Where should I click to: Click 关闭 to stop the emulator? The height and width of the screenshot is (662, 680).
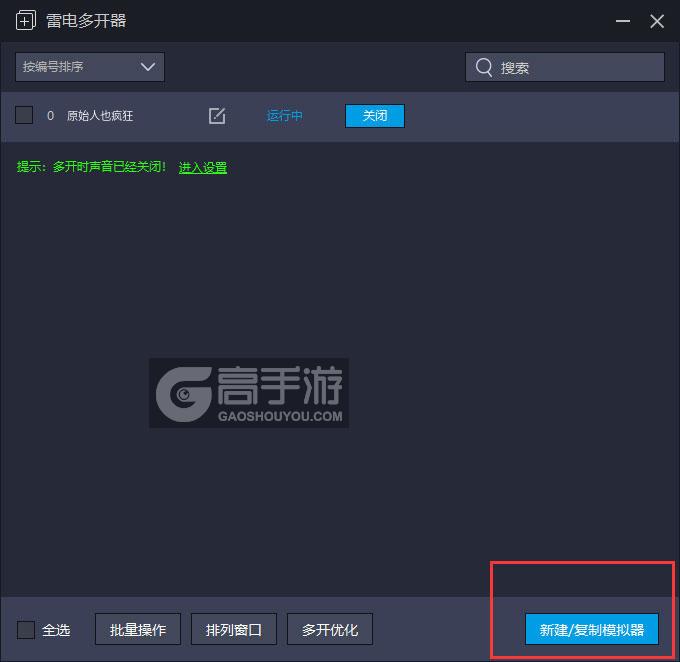(375, 116)
